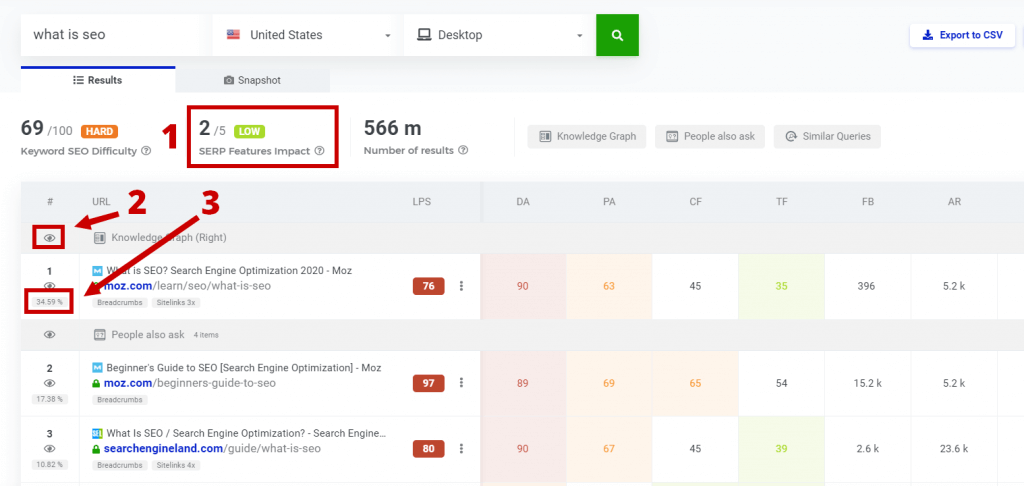This screenshot has width=1024, height=486.
Task: Toggle eye icon under rank 2 result
Action: (49, 383)
